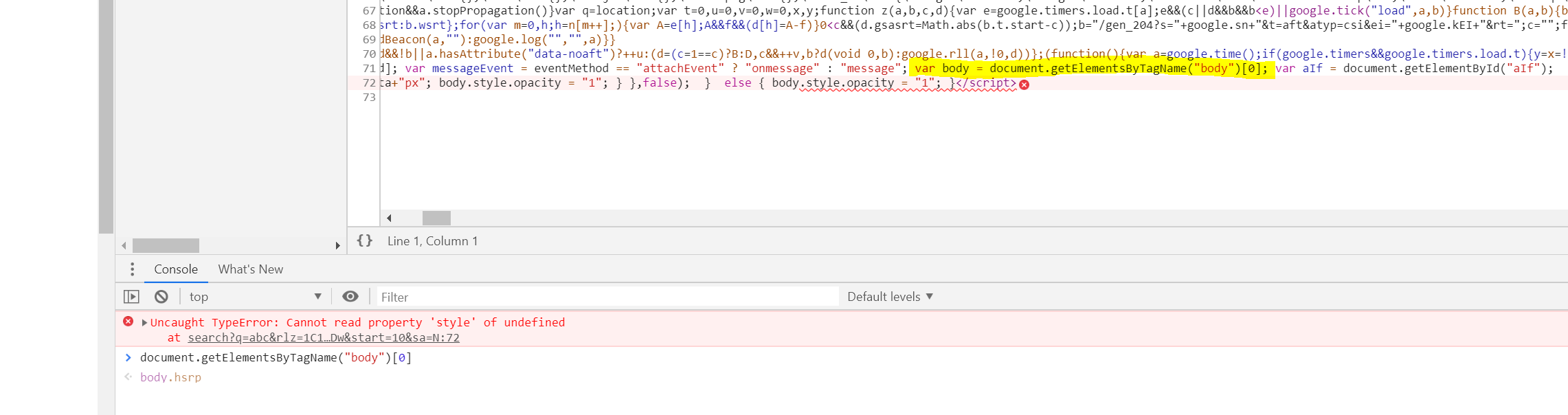Viewport: 1568px width, 415px height.
Task: Click highlighted var body code
Action: [1092, 69]
